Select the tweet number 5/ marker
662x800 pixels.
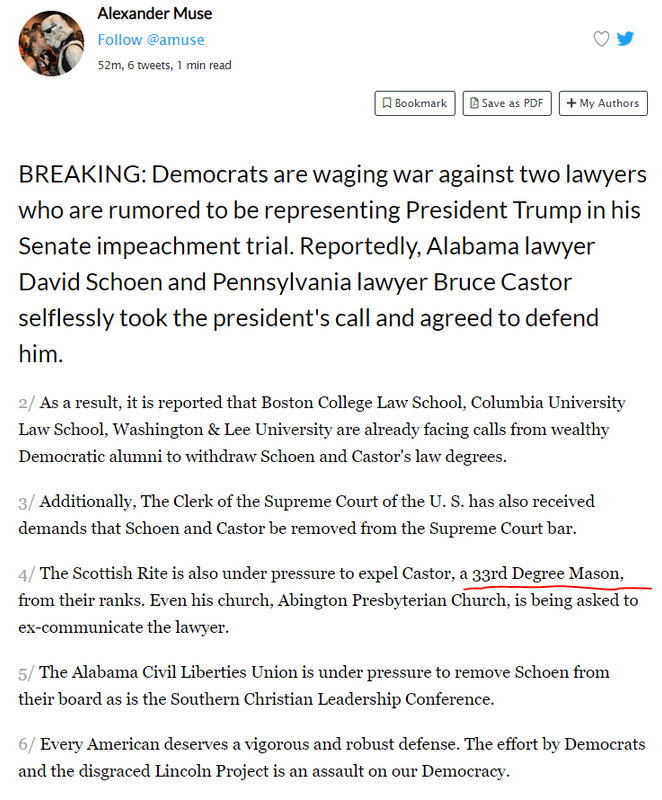[27, 673]
